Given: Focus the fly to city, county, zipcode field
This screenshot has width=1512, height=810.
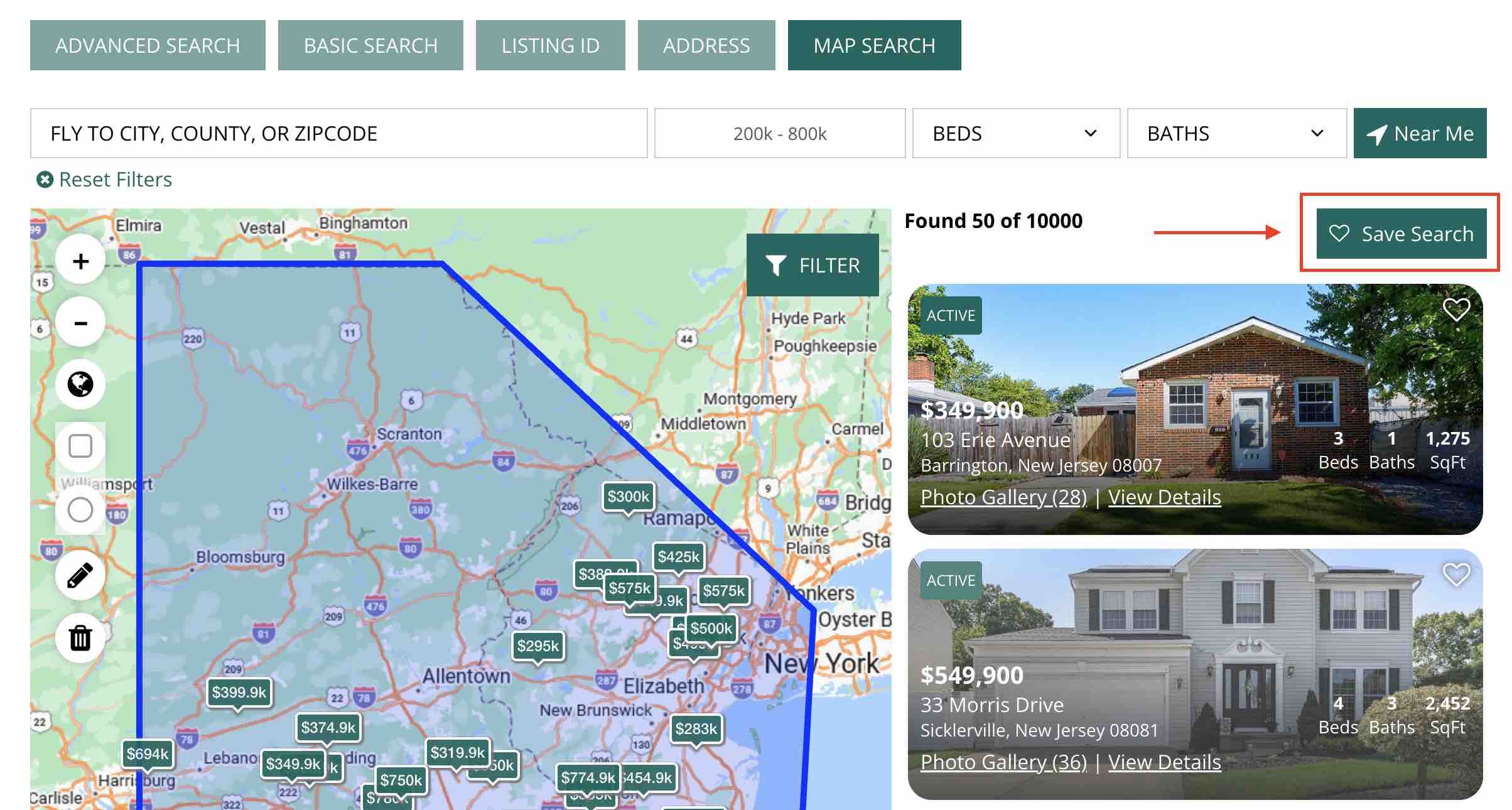Looking at the screenshot, I should [339, 133].
